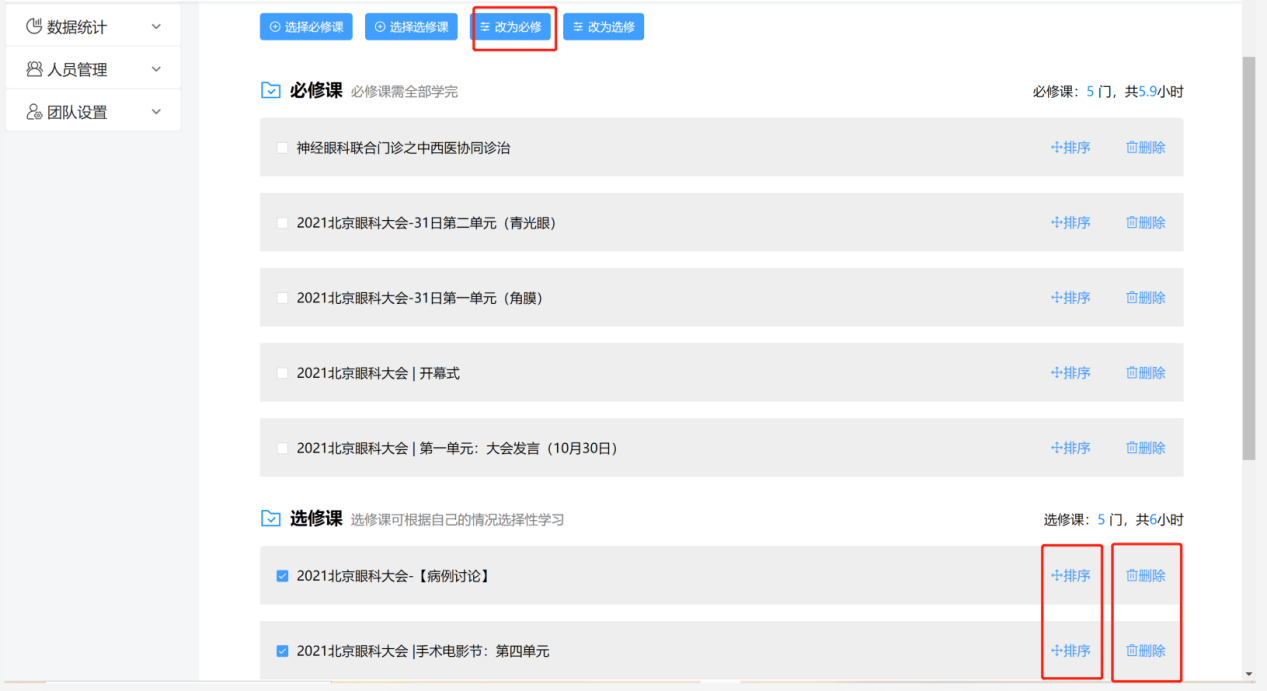
Task: Click 排序 for 第一单元:大会发言 course
Action: (1070, 448)
